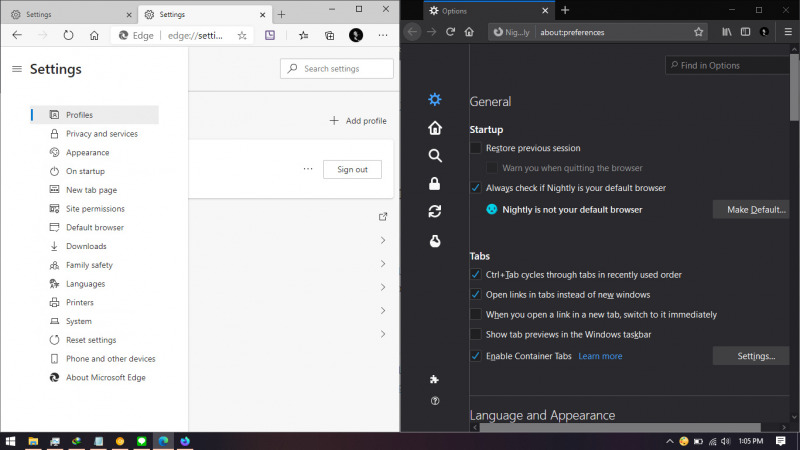This screenshot has width=800, height=450.
Task: Select Reset settings in Edge
Action: (x=94, y=340)
